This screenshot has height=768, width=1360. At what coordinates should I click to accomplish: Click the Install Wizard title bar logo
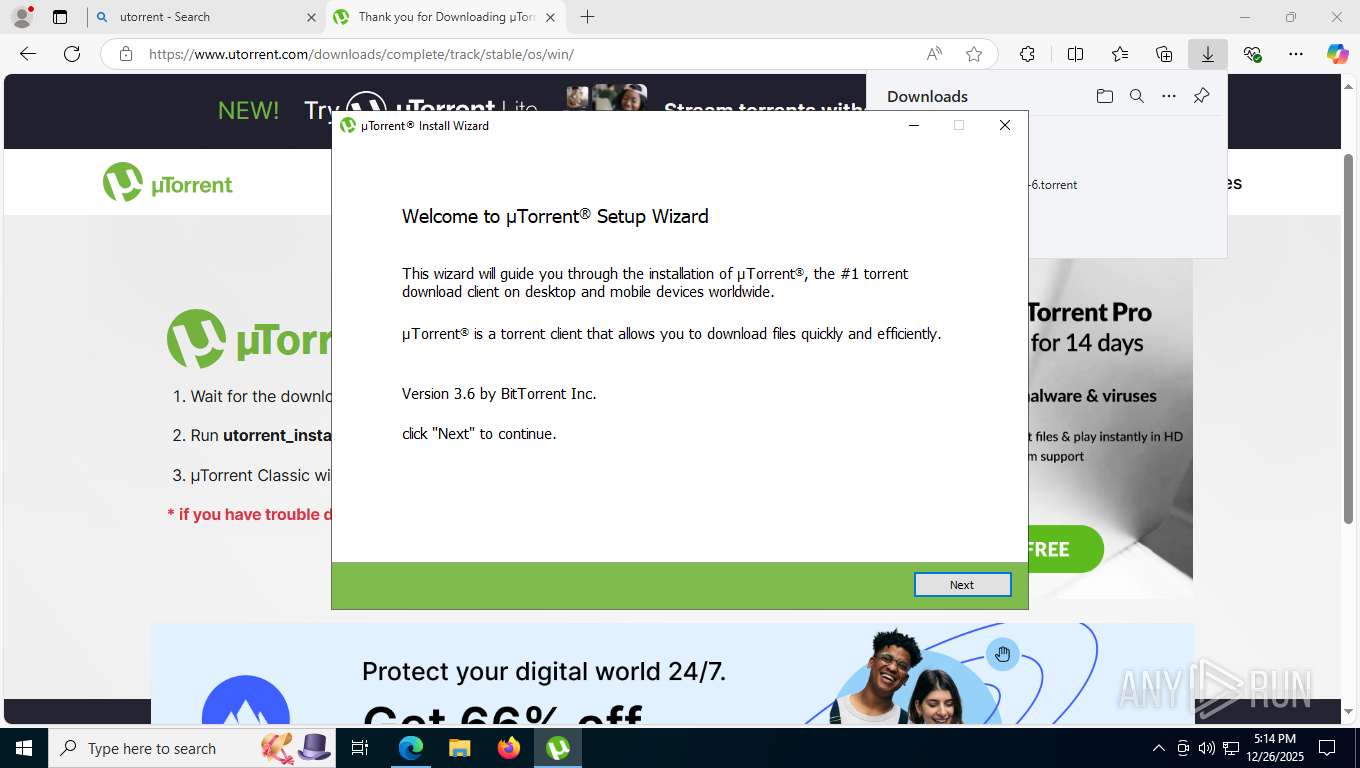[348, 125]
